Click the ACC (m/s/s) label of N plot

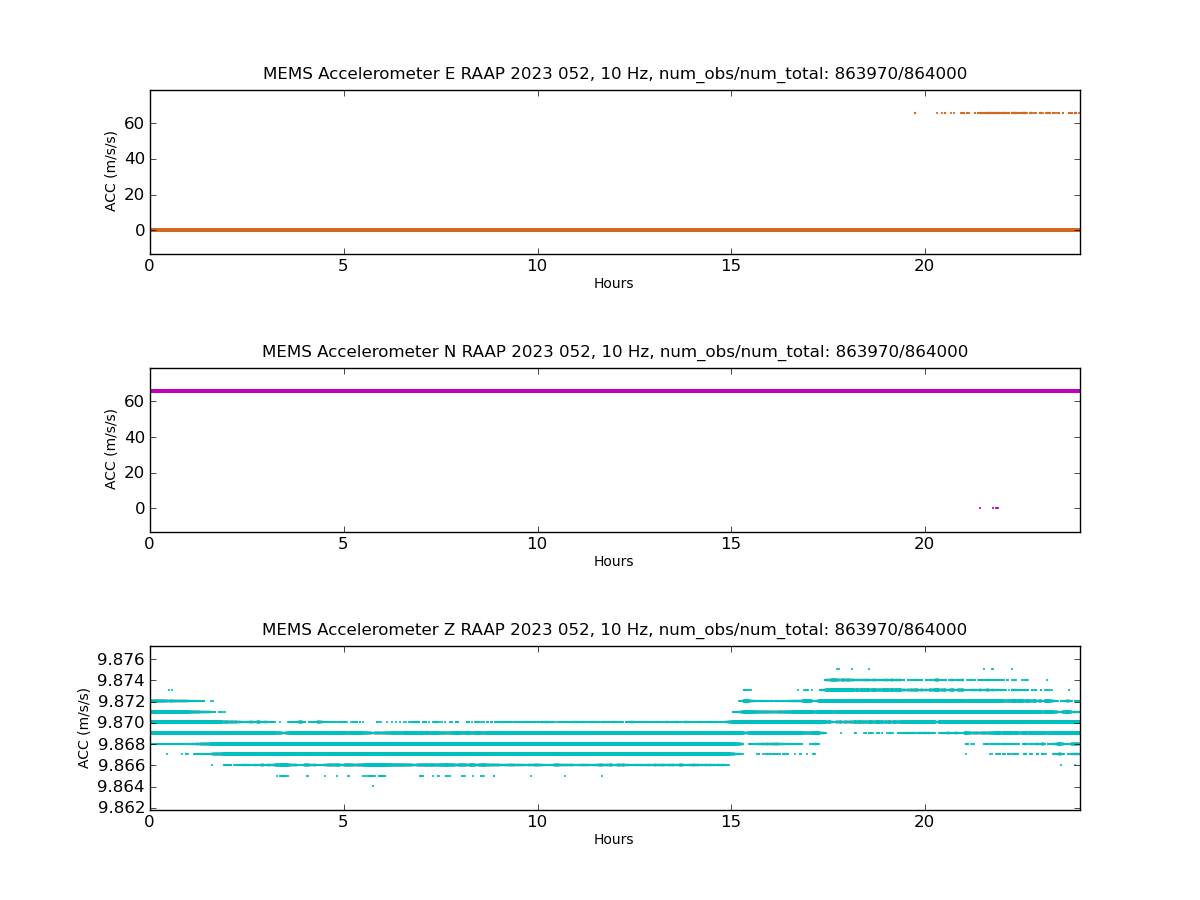click(x=111, y=449)
